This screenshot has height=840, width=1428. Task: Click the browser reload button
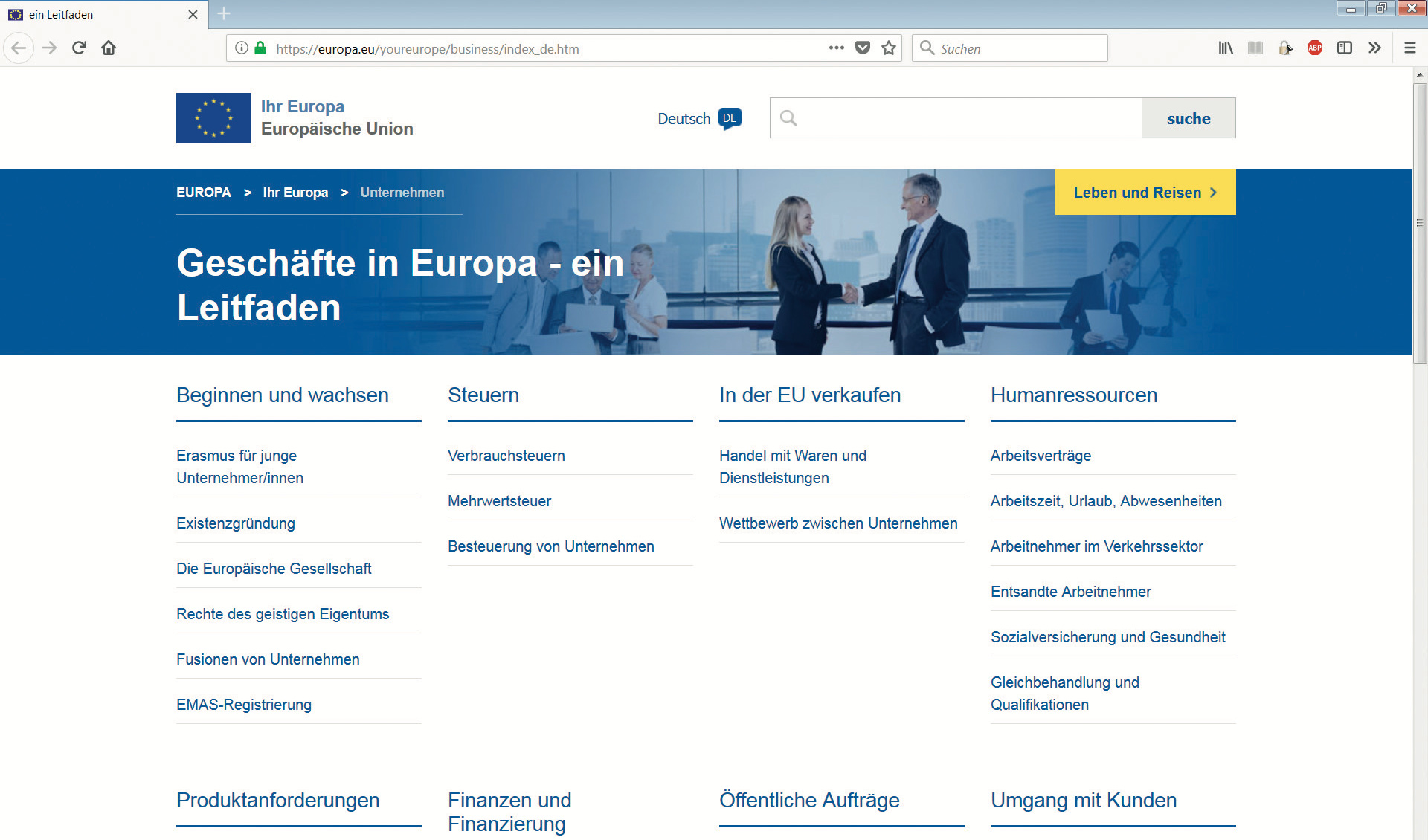(79, 48)
